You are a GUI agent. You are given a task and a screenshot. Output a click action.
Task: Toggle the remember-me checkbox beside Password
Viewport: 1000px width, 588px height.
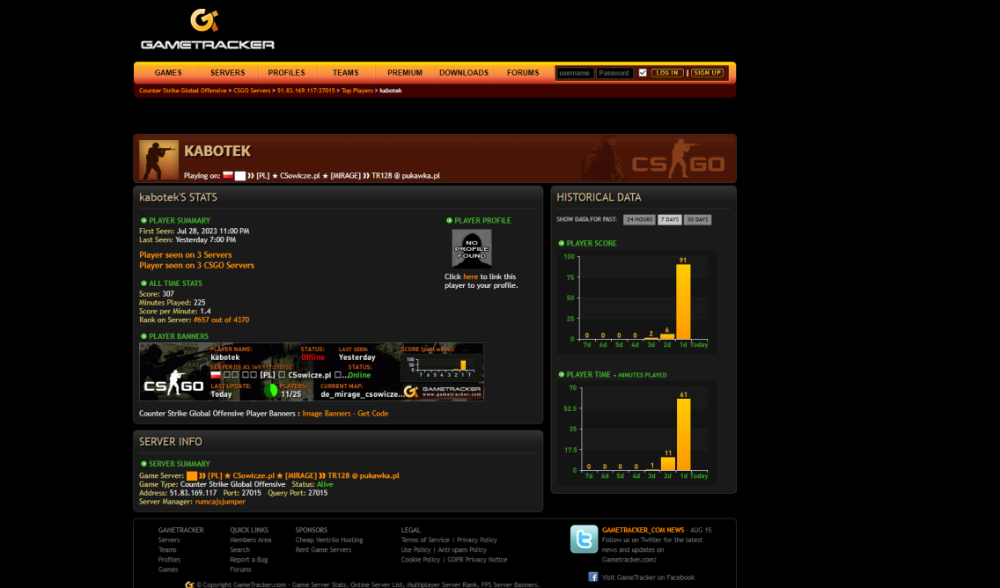pos(642,73)
